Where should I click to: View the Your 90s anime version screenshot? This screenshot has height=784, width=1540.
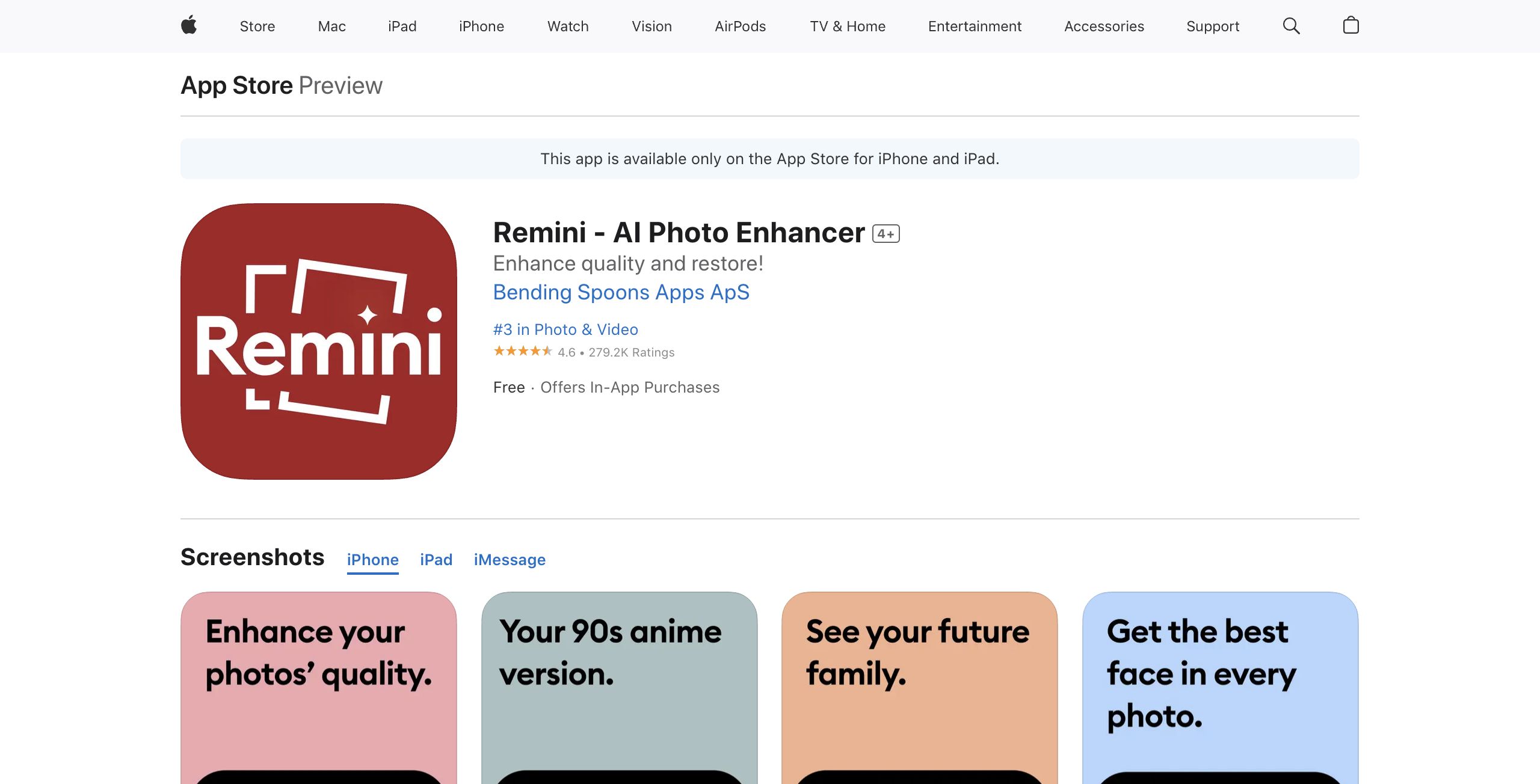point(620,688)
